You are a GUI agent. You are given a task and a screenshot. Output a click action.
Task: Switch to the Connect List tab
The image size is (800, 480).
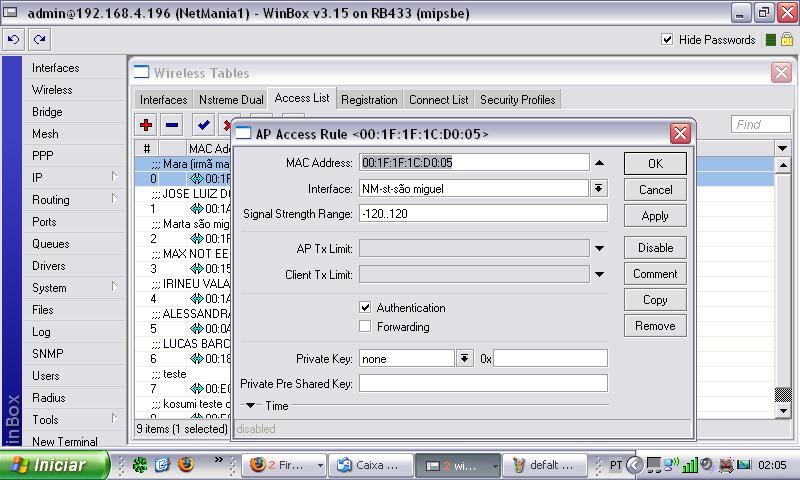point(438,99)
